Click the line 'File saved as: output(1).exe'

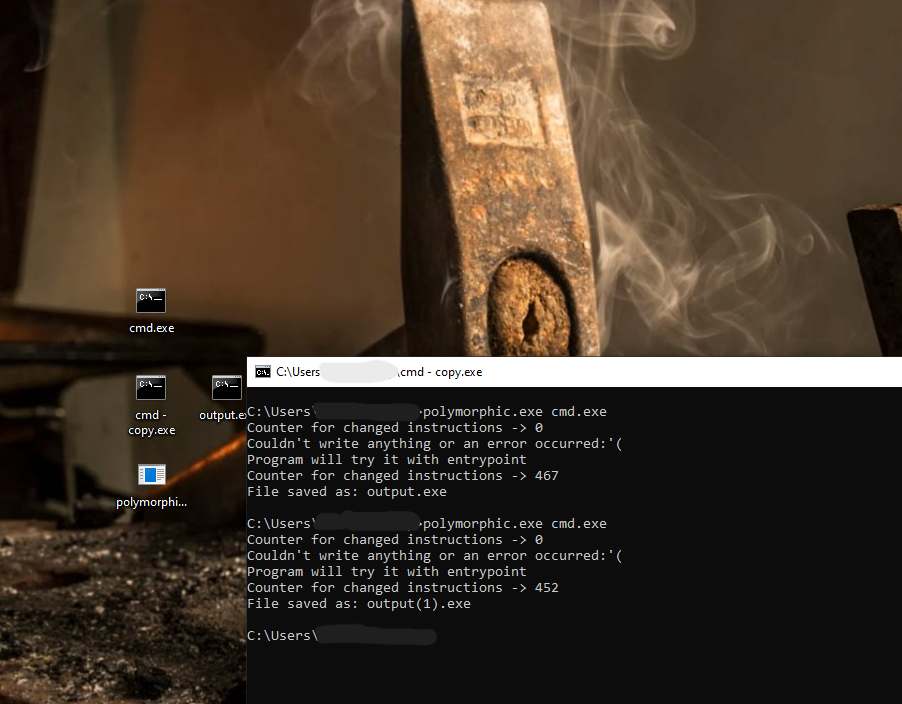pyautogui.click(x=359, y=604)
